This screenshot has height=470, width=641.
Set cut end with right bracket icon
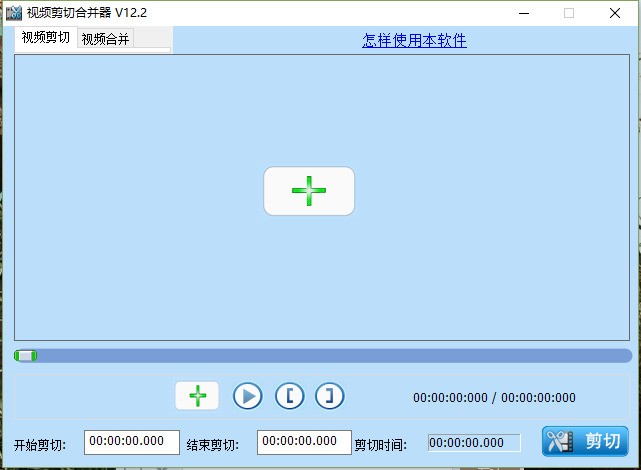(x=329, y=396)
